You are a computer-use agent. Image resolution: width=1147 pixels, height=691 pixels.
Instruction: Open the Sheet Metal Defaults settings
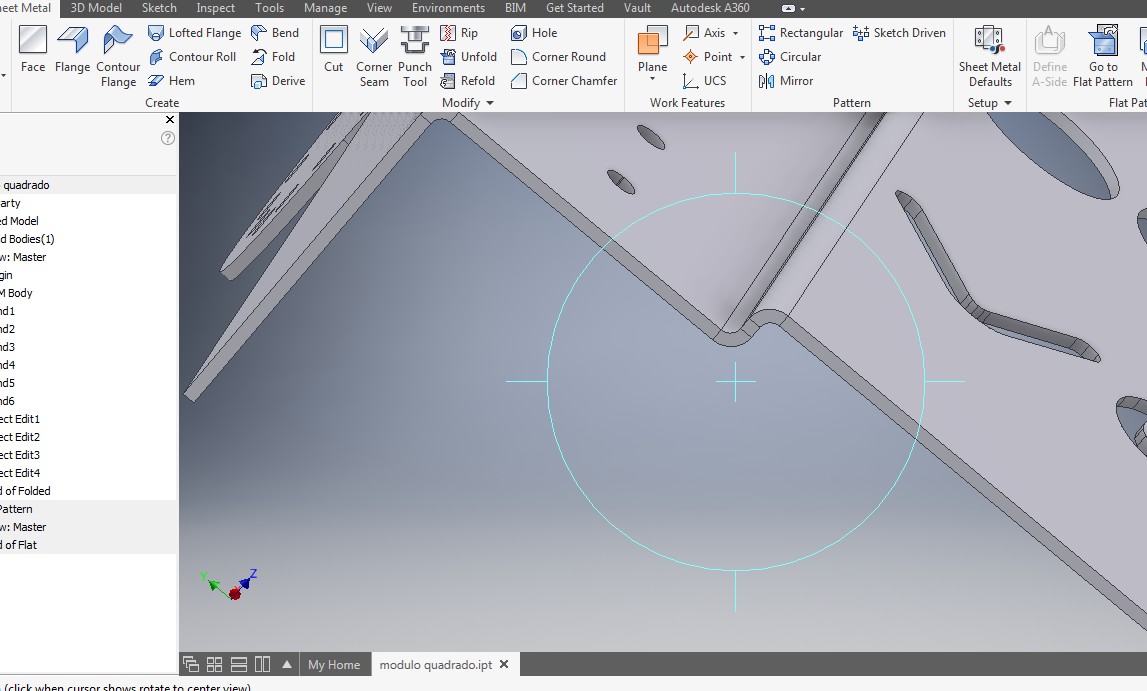(x=989, y=55)
